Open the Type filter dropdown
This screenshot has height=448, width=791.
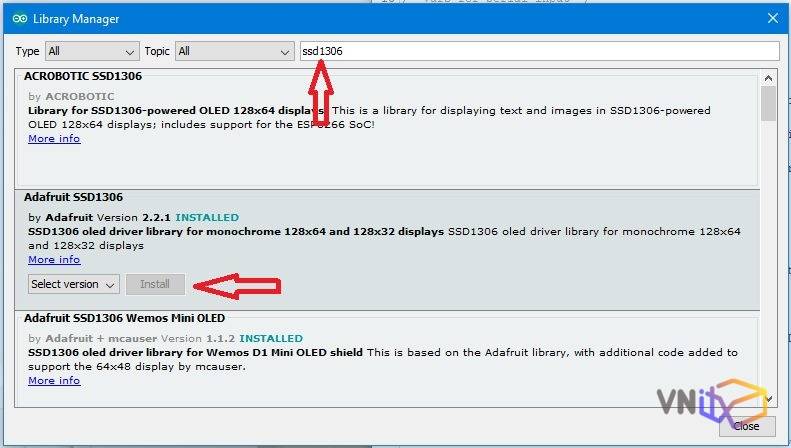coord(92,51)
